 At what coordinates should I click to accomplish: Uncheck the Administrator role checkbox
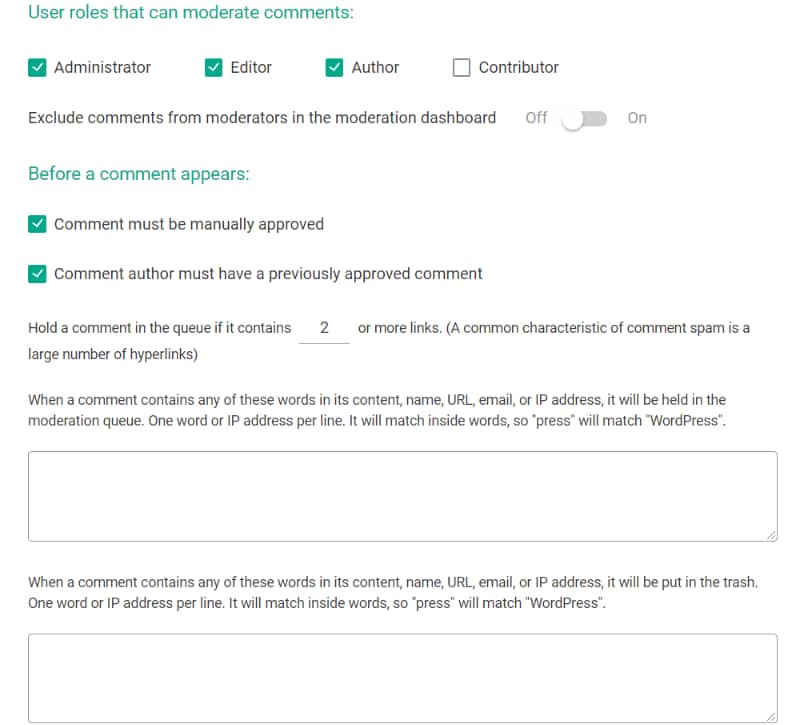(37, 68)
